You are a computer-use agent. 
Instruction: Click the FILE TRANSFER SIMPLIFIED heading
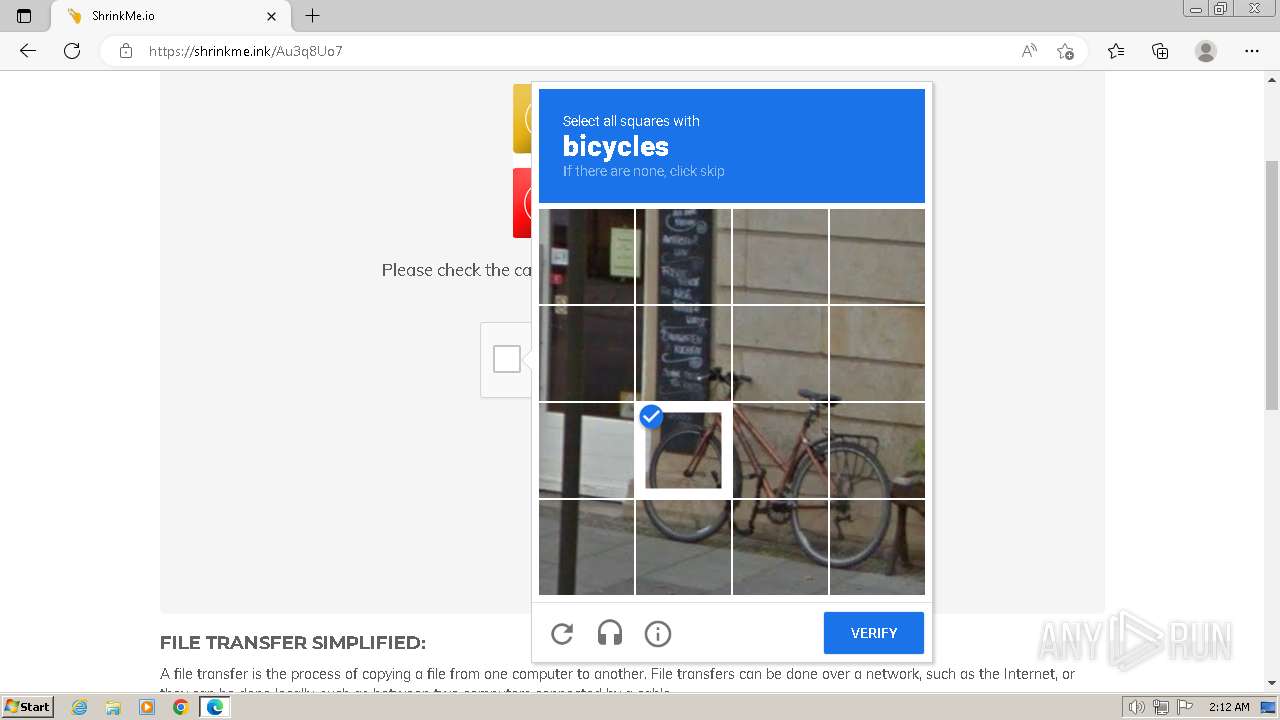pyautogui.click(x=293, y=643)
